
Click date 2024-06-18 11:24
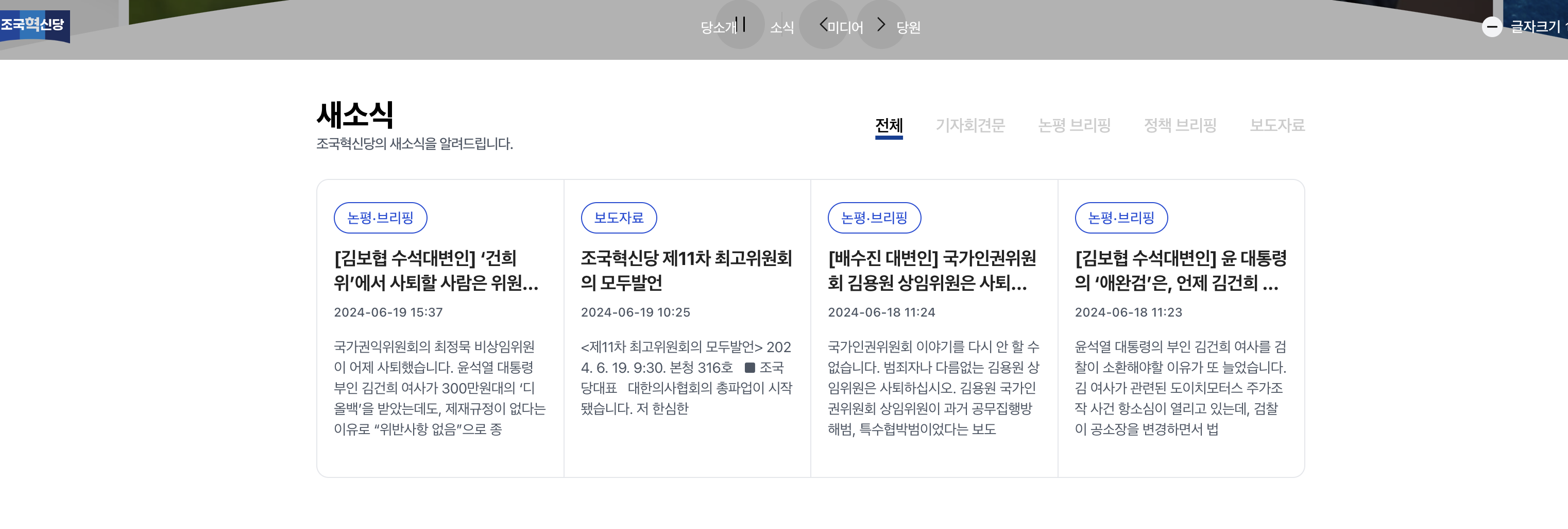point(881,312)
